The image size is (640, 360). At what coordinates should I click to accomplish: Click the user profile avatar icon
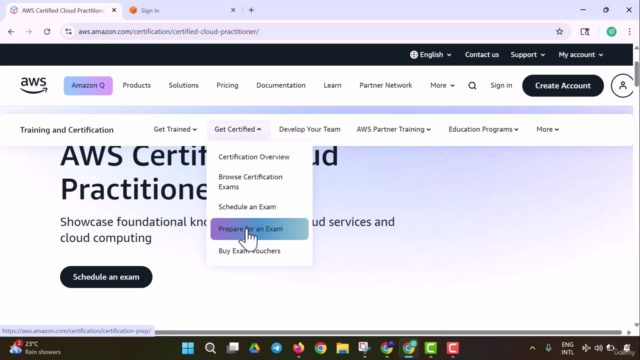622,86
